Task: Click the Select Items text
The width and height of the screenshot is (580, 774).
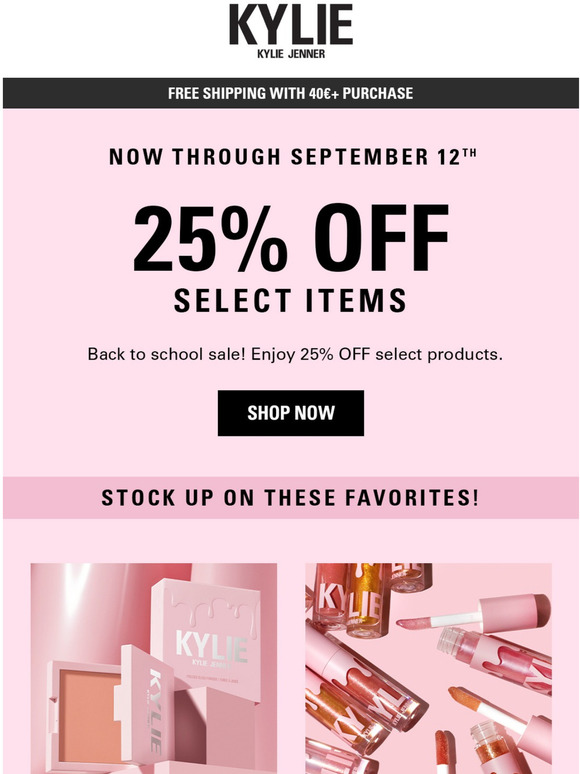Action: (290, 301)
